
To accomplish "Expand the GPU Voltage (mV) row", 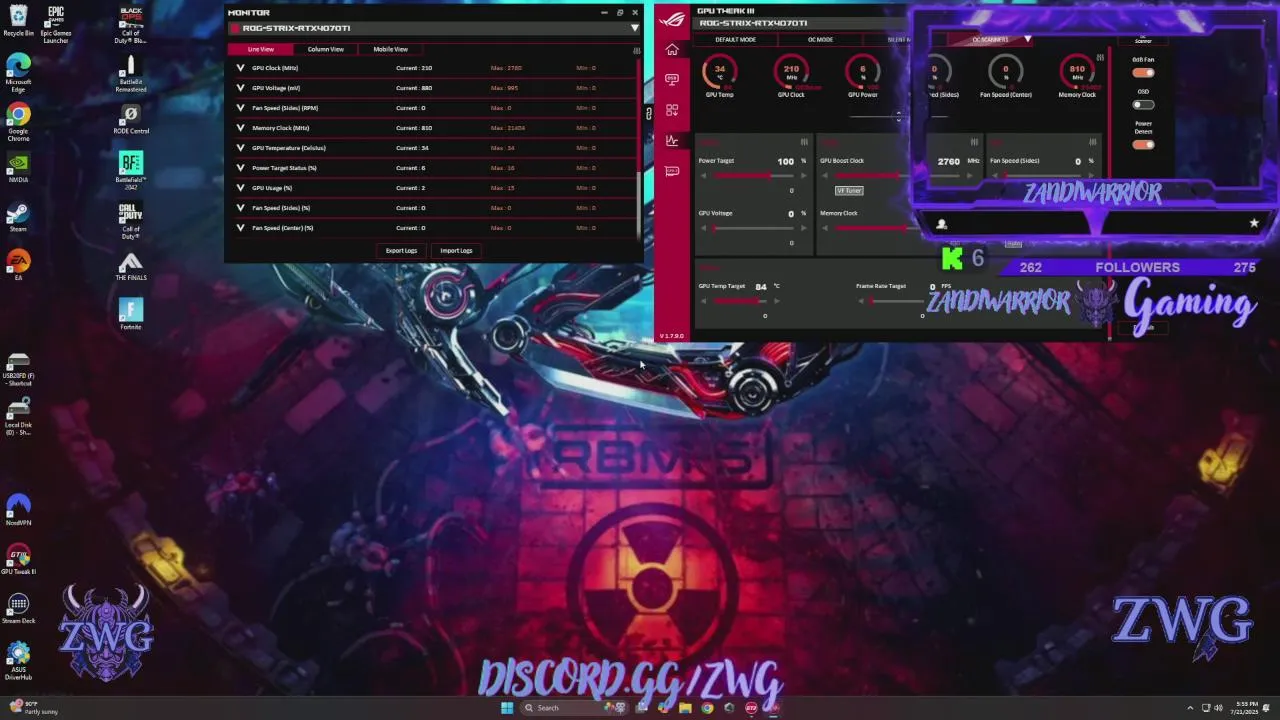I will click(x=240, y=88).
